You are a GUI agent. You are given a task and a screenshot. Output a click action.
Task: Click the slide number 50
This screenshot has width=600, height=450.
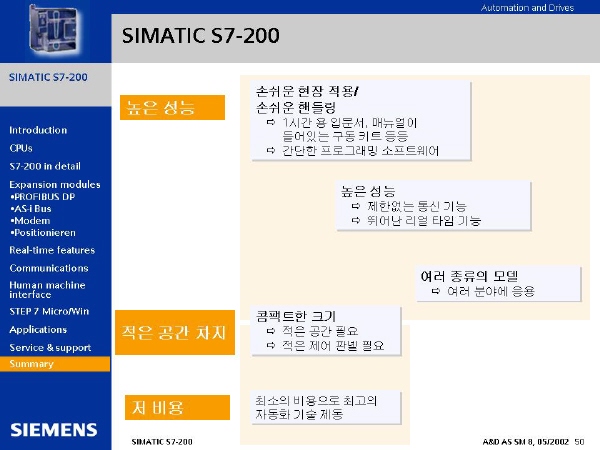pyautogui.click(x=579, y=442)
